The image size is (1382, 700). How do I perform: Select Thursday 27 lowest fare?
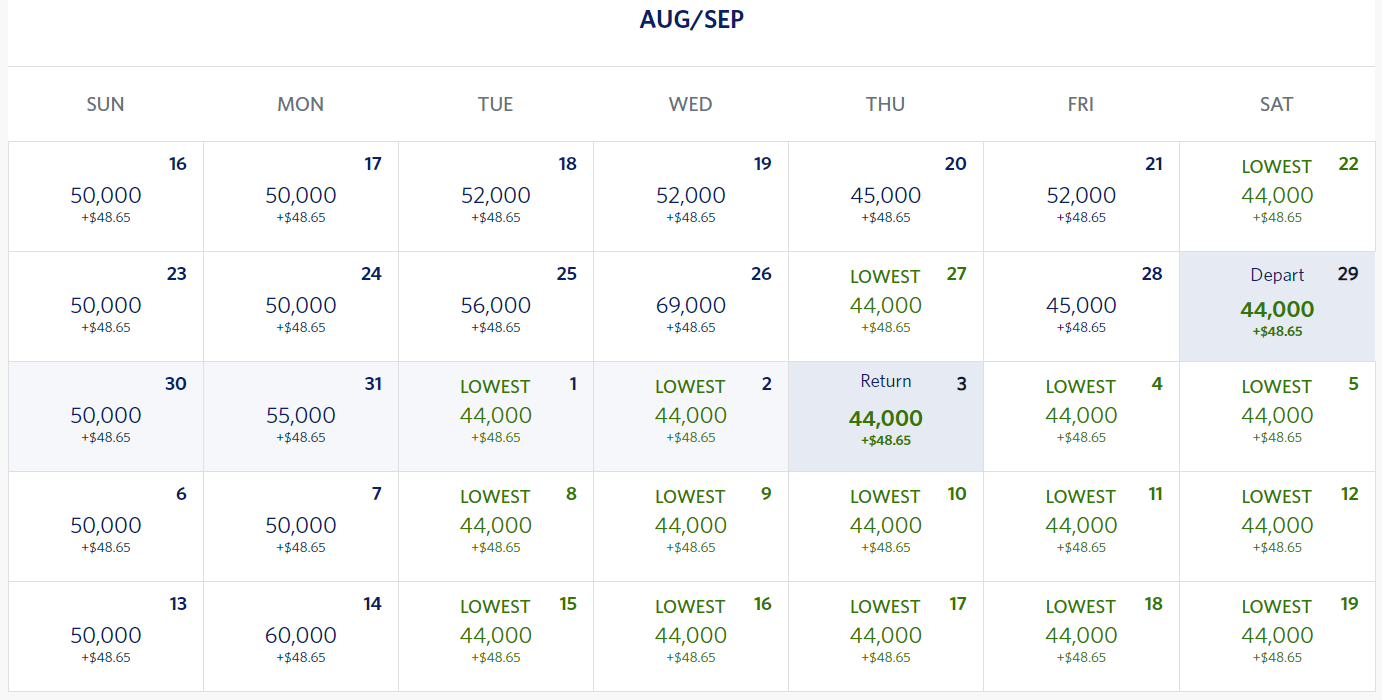click(886, 306)
